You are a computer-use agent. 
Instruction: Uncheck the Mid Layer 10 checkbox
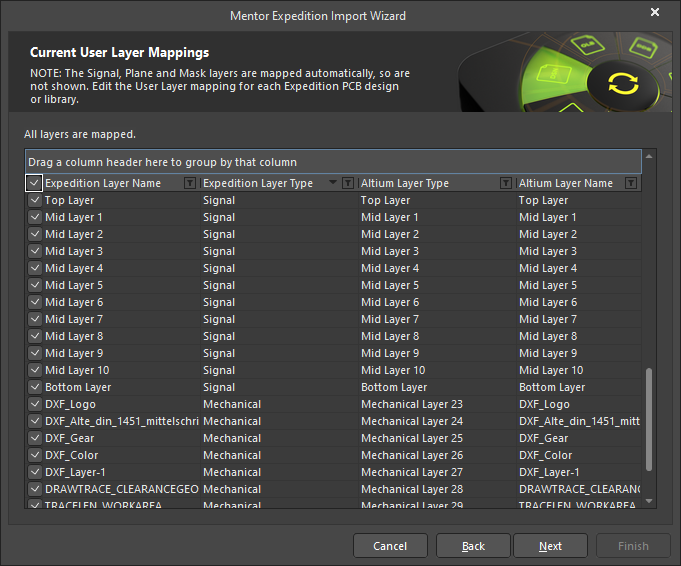tap(35, 370)
